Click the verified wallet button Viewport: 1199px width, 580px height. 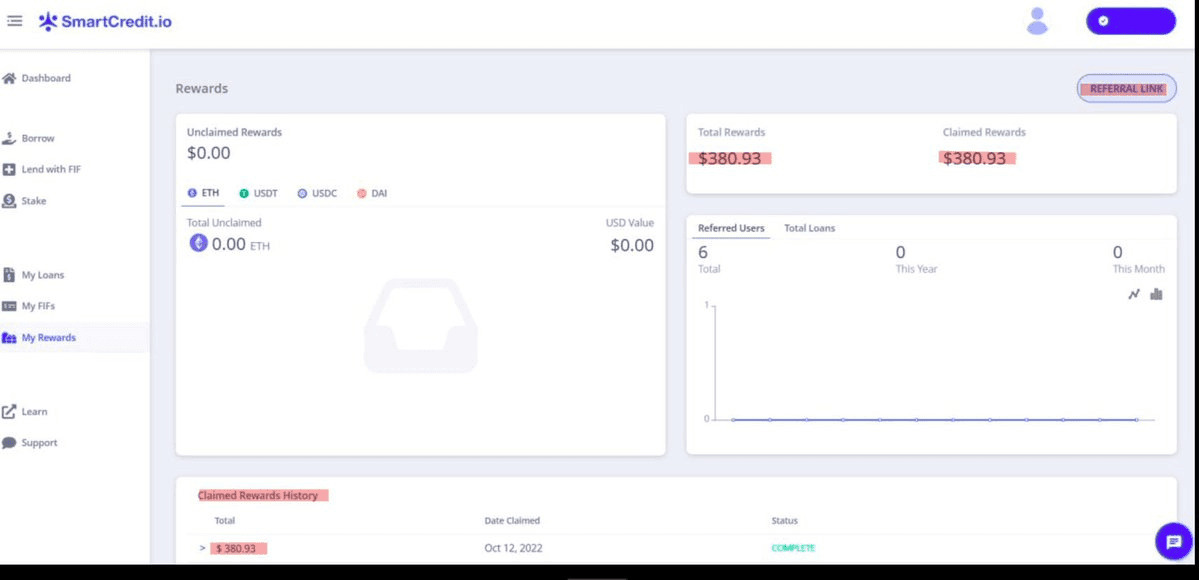(1130, 21)
